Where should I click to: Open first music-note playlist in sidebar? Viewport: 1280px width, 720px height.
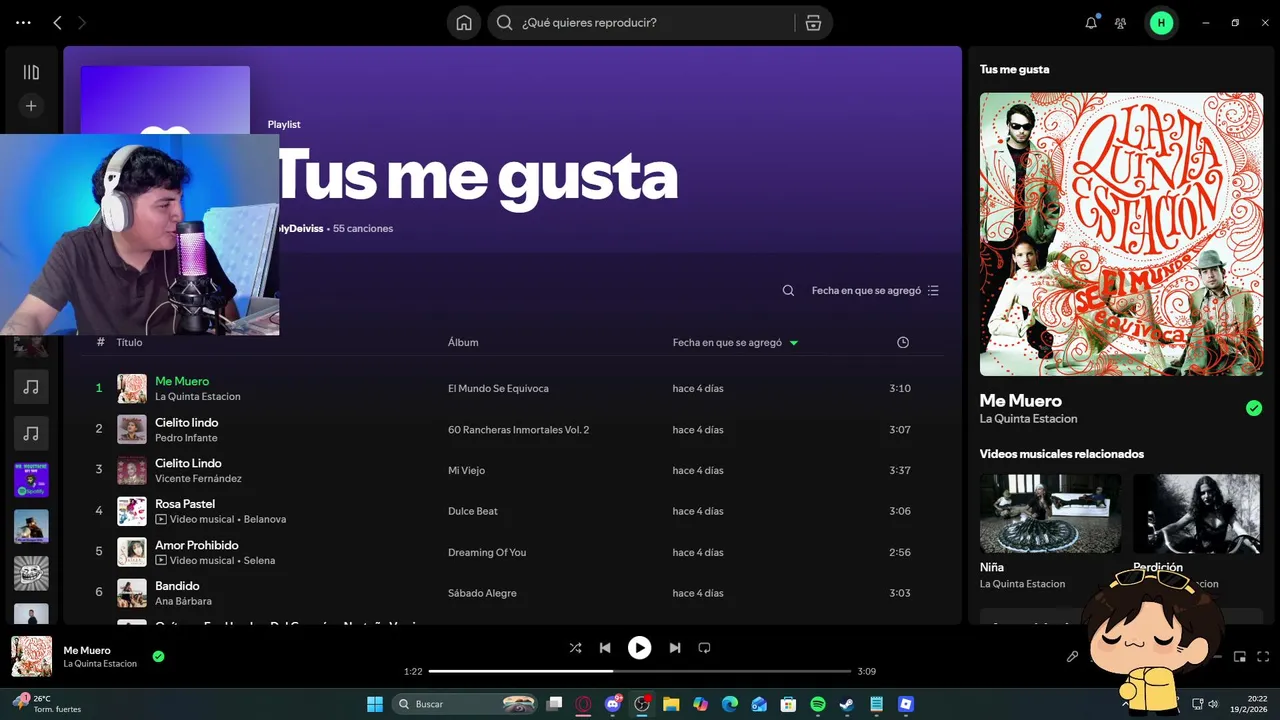point(31,386)
